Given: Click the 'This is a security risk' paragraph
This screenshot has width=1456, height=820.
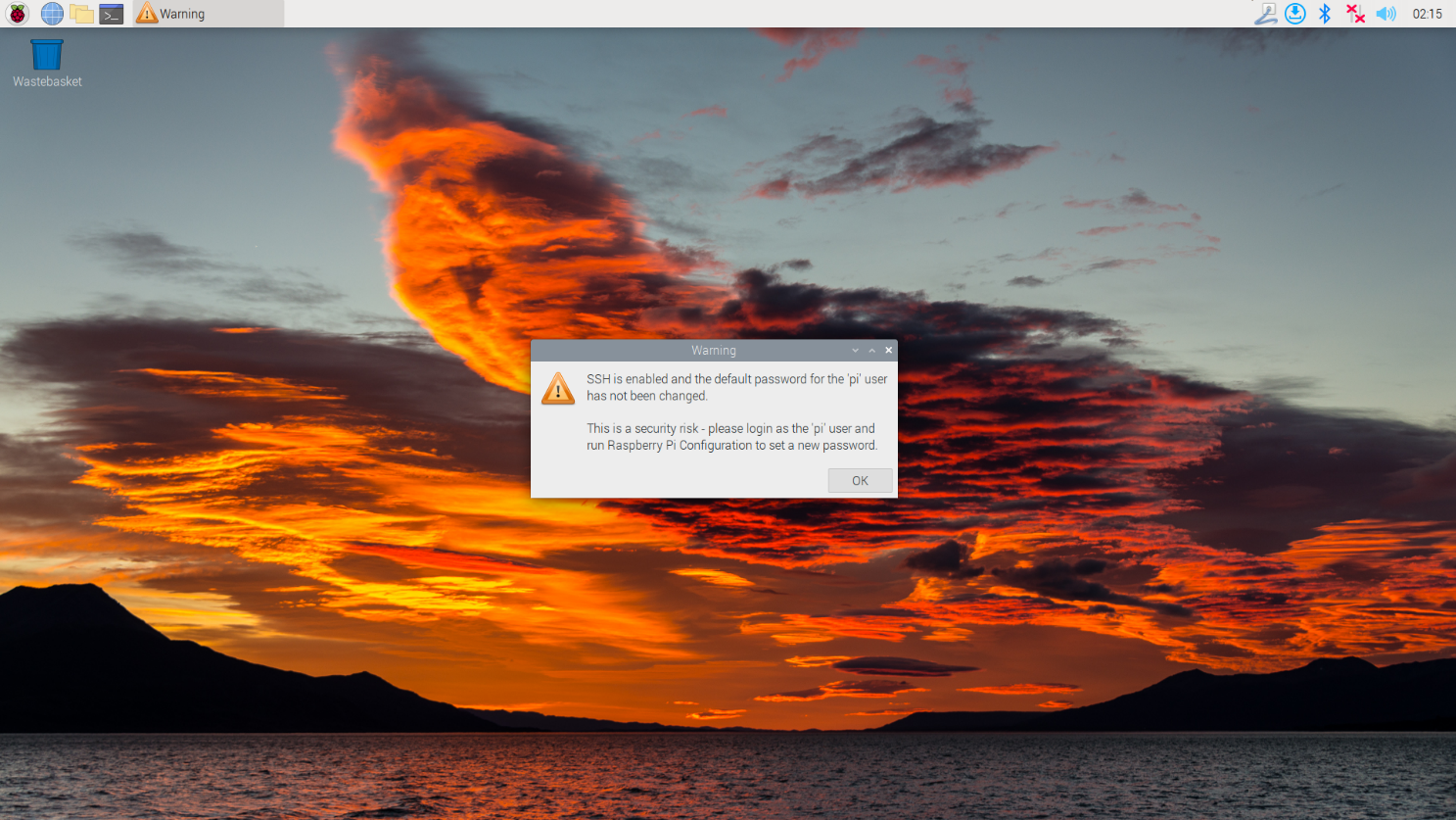Looking at the screenshot, I should [731, 437].
